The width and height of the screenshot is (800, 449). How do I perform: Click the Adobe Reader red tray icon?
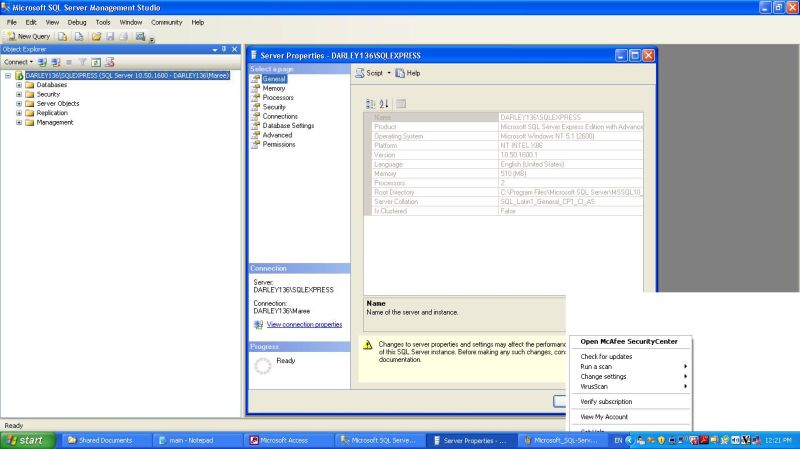pyautogui.click(x=704, y=440)
